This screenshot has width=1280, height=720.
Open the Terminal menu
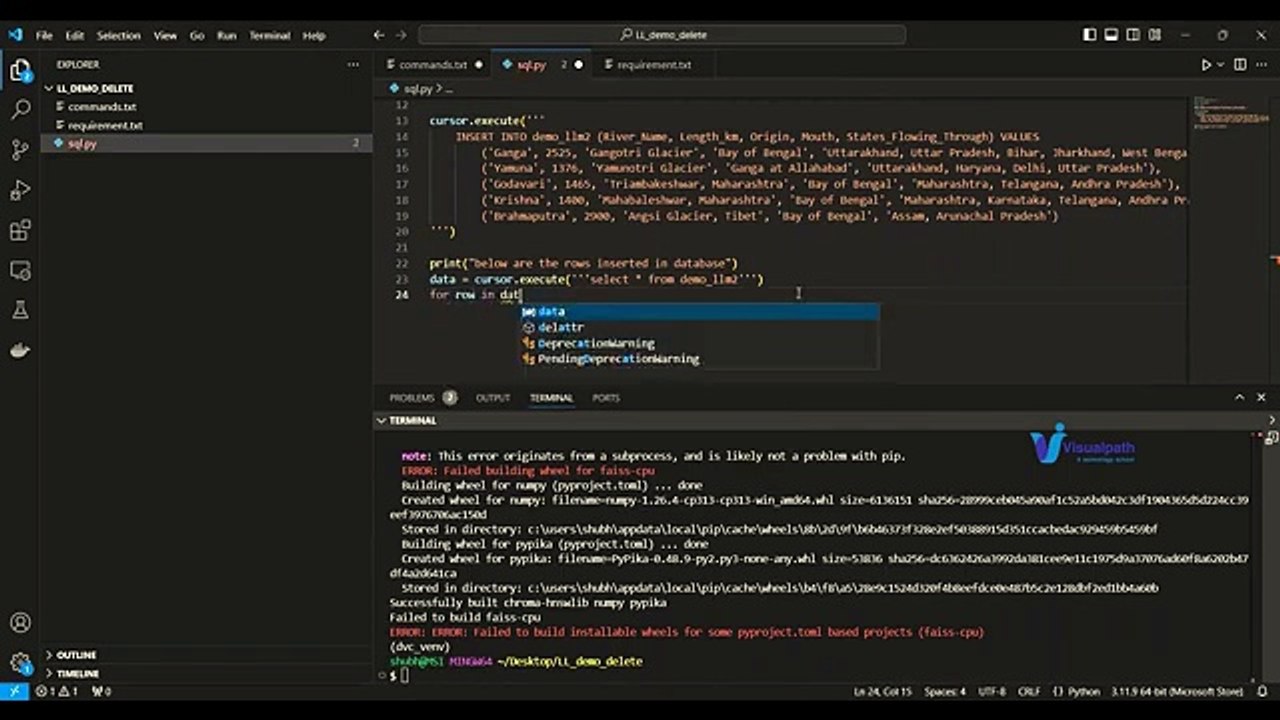(269, 35)
